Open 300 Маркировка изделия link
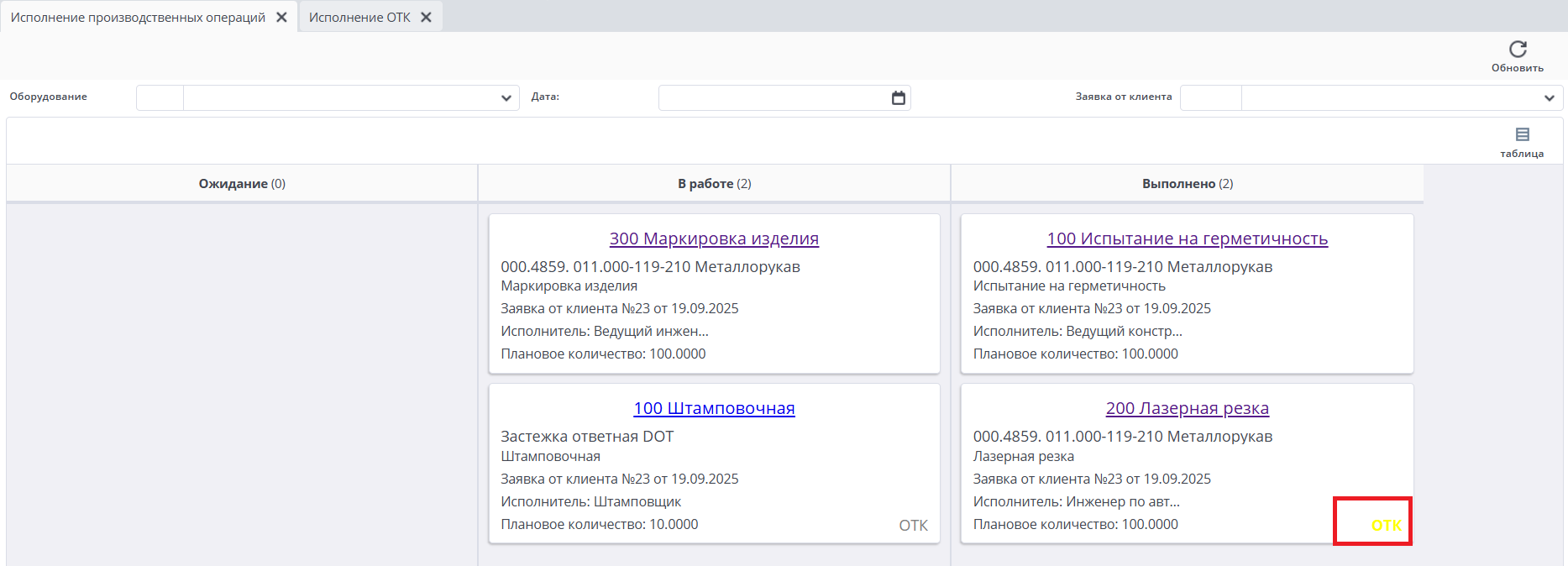 click(x=714, y=238)
